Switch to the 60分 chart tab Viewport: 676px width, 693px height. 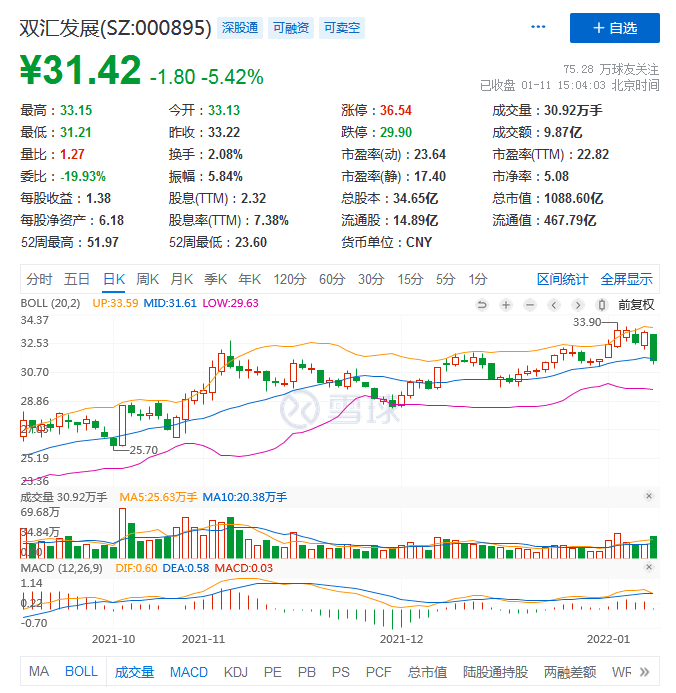(x=332, y=279)
